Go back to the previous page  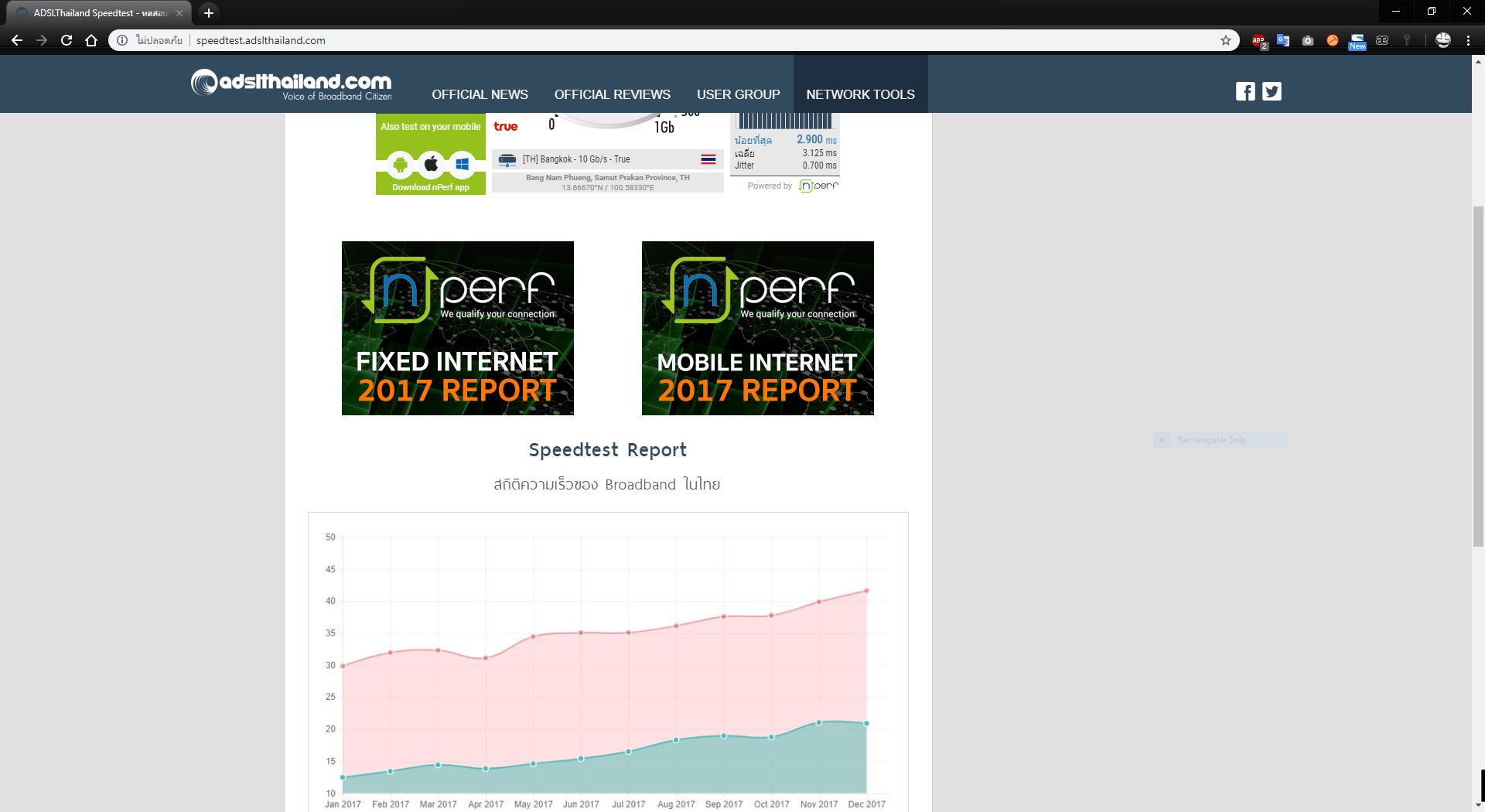[17, 40]
